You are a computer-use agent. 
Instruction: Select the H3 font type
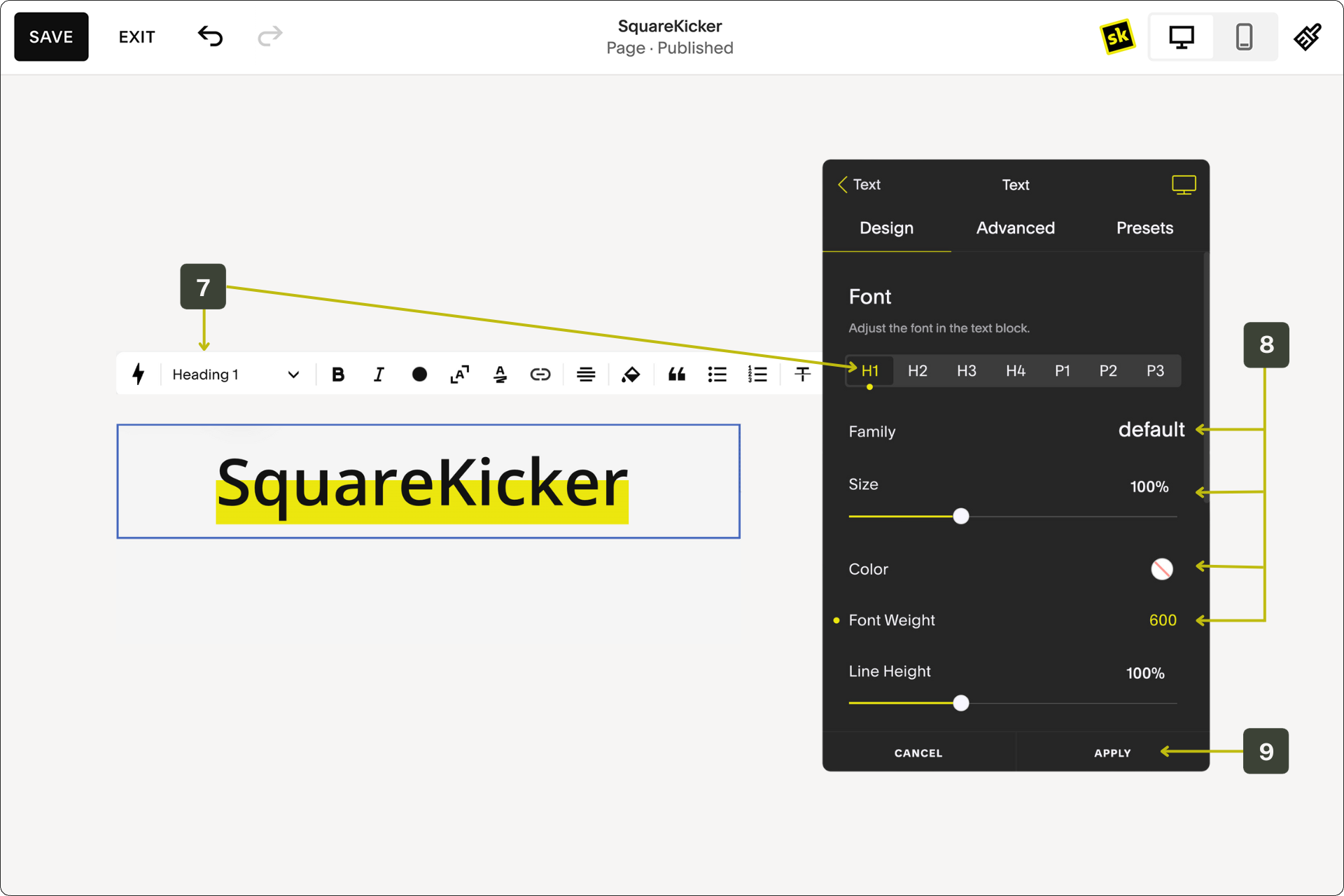pos(966,371)
